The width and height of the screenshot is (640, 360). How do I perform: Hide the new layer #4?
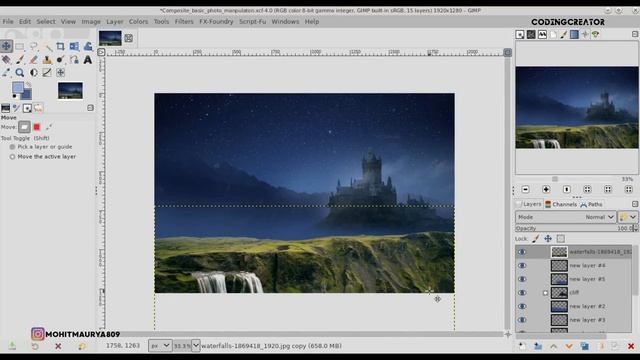tap(522, 266)
